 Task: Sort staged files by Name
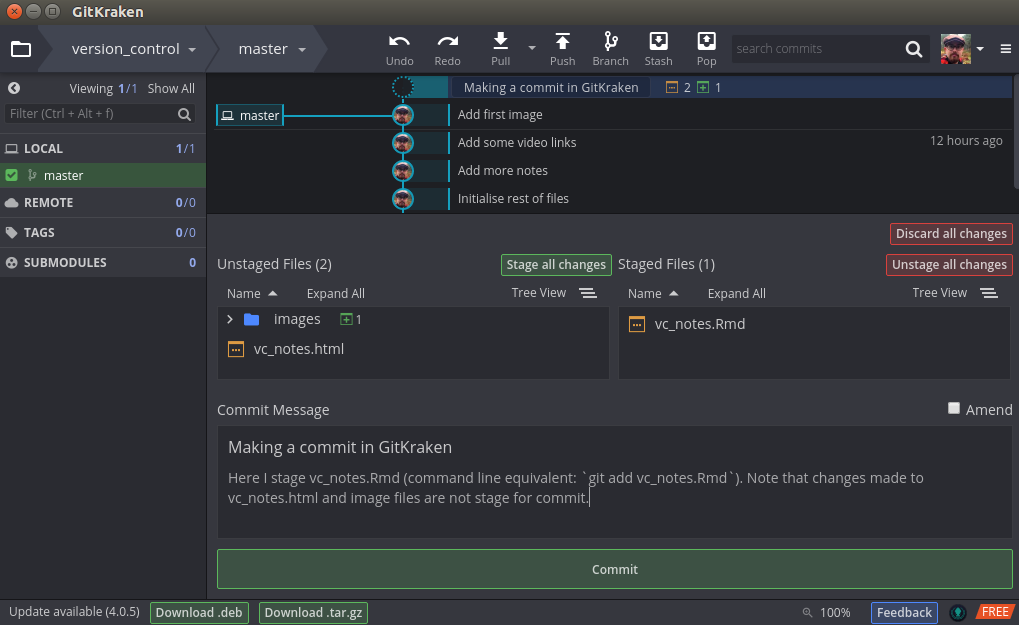point(652,294)
